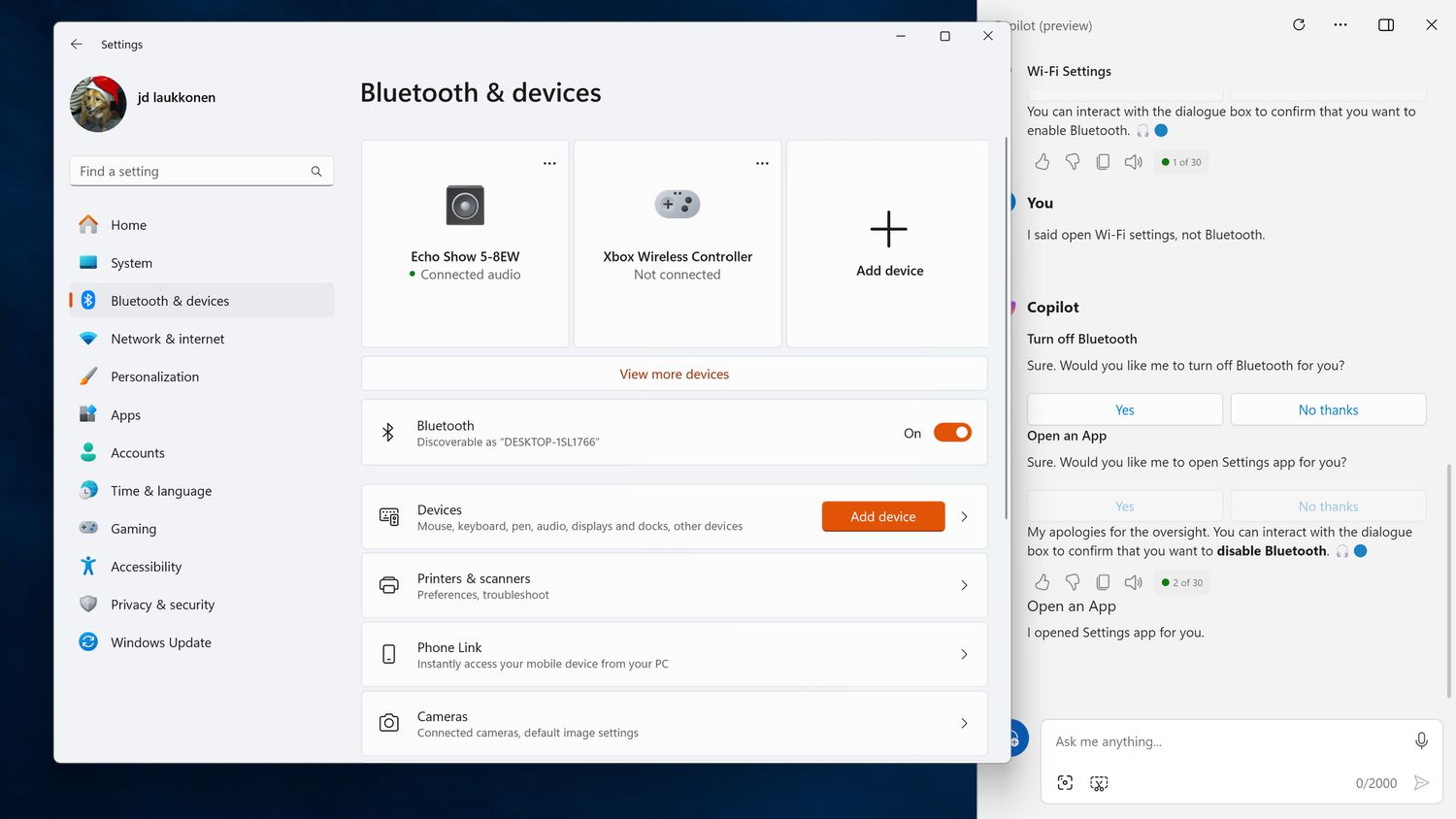Click the Copilot refresh icon
Viewport: 1456px width, 819px height.
click(x=1299, y=25)
